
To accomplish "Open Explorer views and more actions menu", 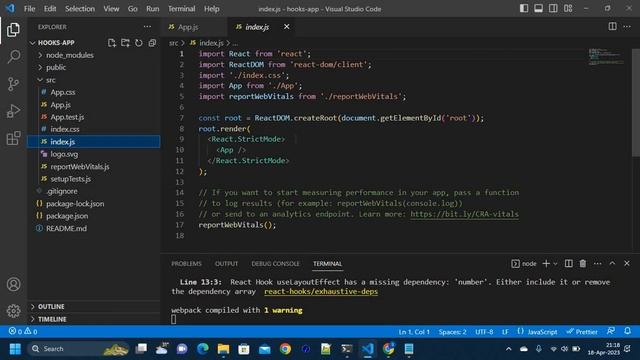I will coord(147,27).
